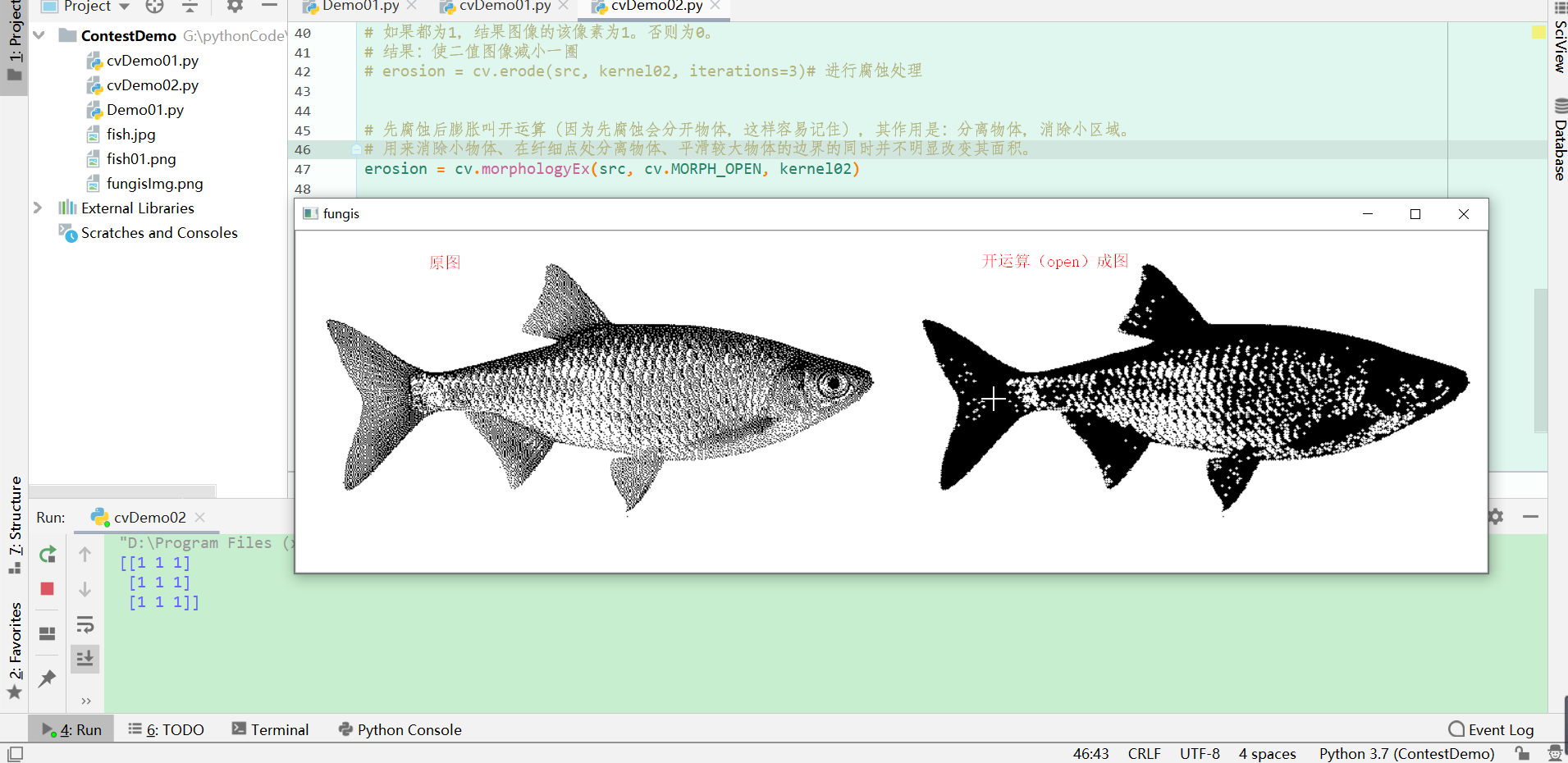Screen dimensions: 1568x763
Task: Click the Python 3.7 interpreter status link
Action: tap(1406, 753)
